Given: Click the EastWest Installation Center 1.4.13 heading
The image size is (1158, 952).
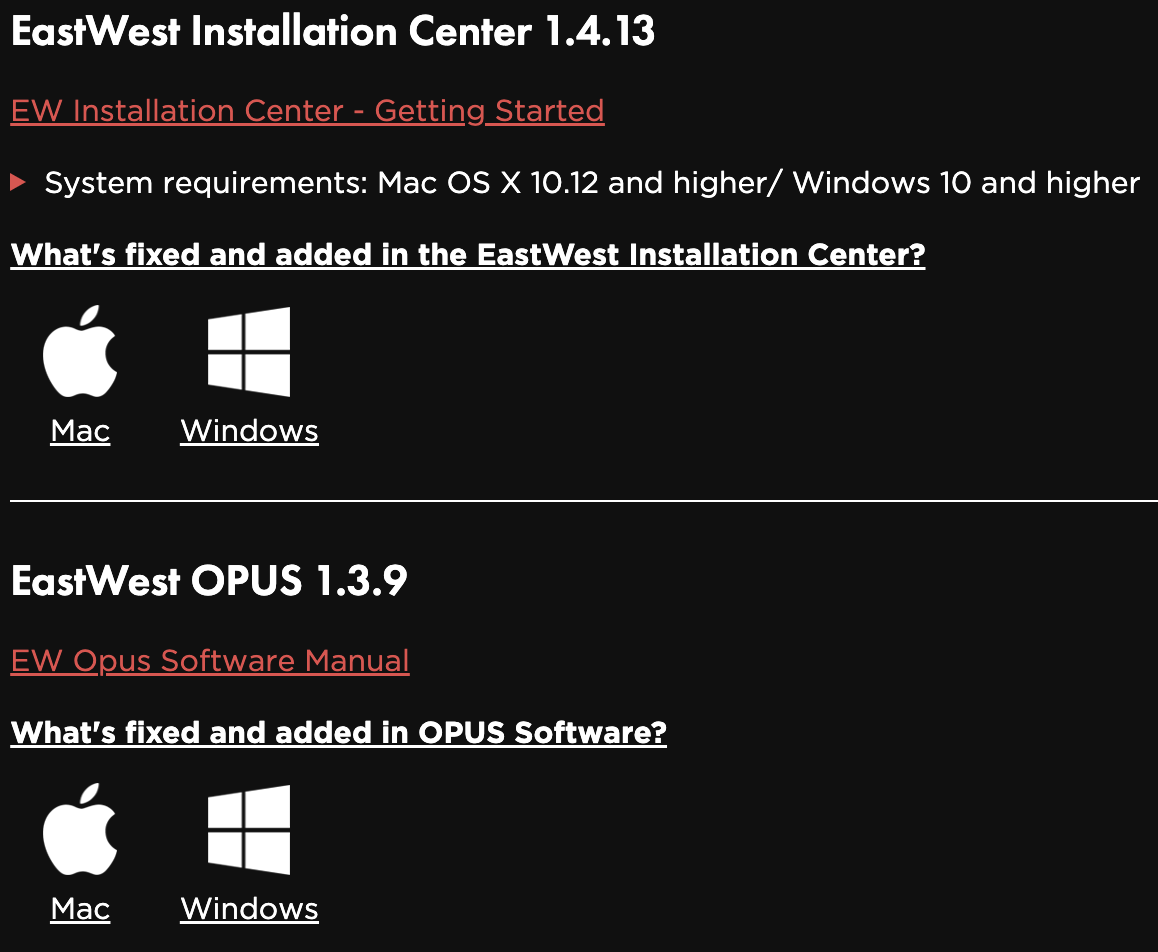Looking at the screenshot, I should pyautogui.click(x=332, y=31).
